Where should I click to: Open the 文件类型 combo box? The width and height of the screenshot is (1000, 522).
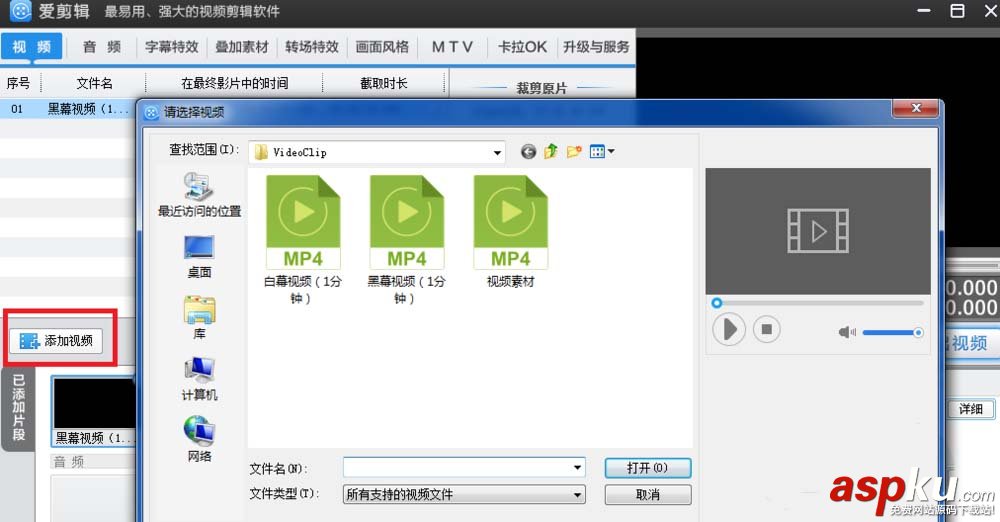click(464, 495)
